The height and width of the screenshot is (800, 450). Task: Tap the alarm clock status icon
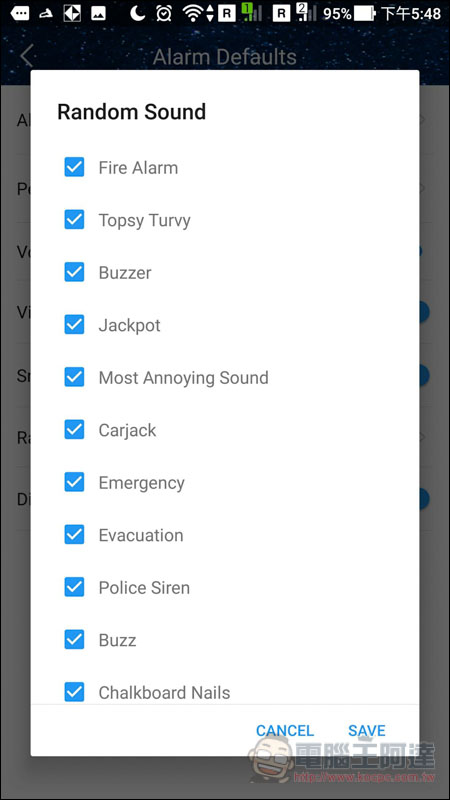tap(164, 13)
